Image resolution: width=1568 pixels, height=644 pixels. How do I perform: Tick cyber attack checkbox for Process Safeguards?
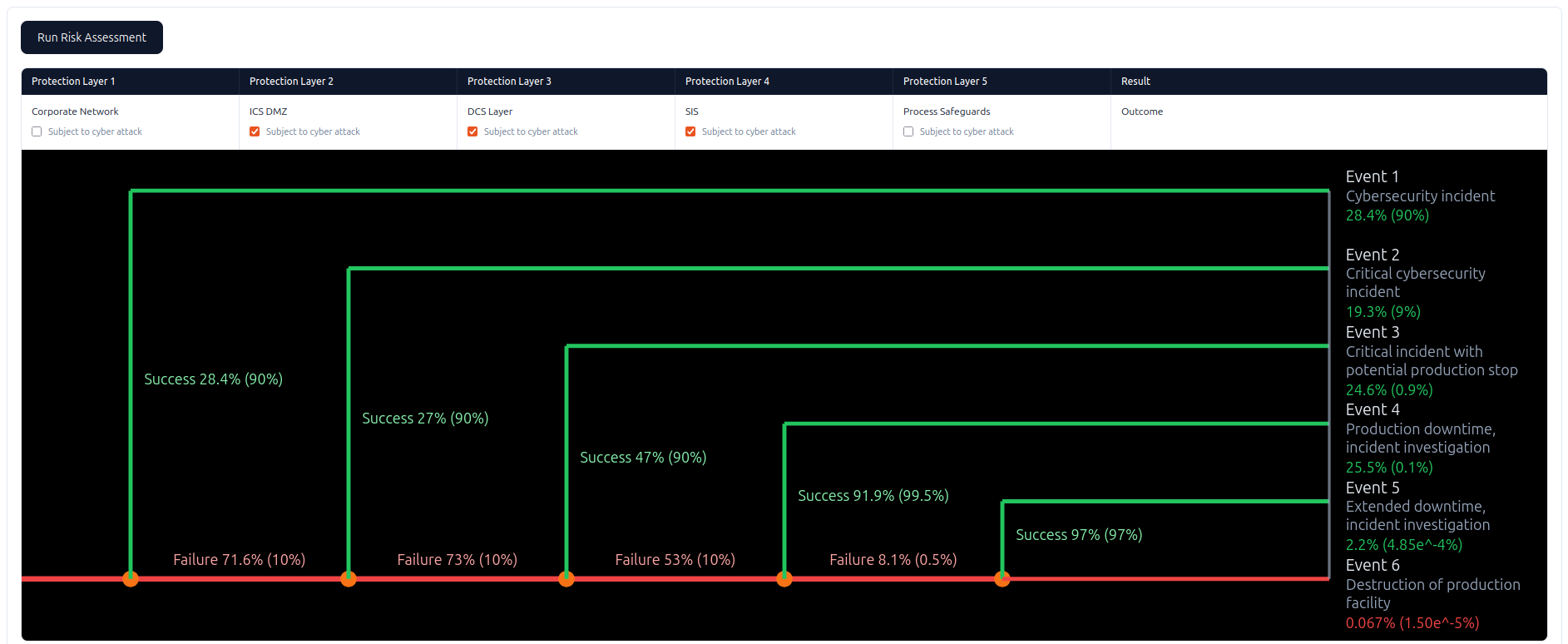click(908, 131)
